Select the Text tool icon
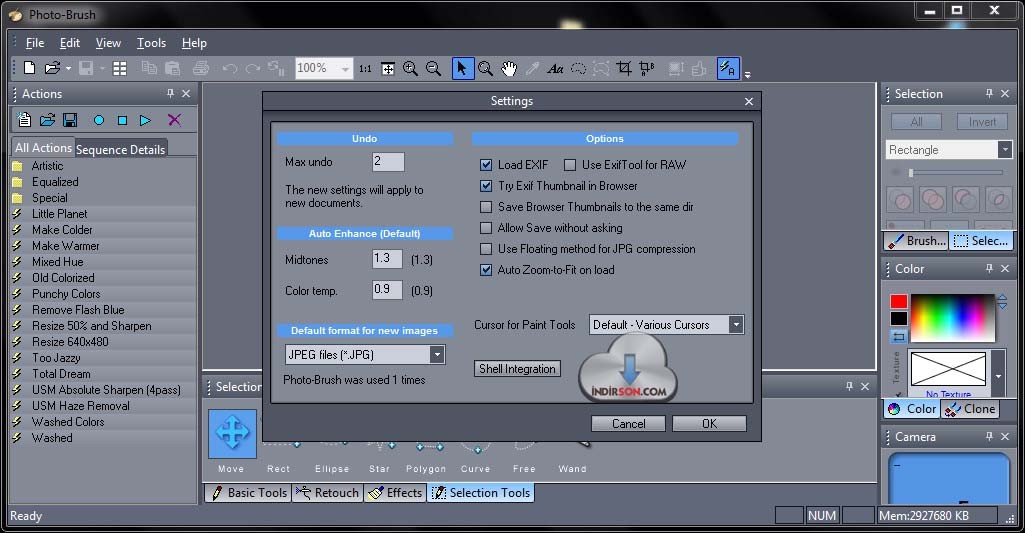The width and height of the screenshot is (1025, 533). pos(555,69)
